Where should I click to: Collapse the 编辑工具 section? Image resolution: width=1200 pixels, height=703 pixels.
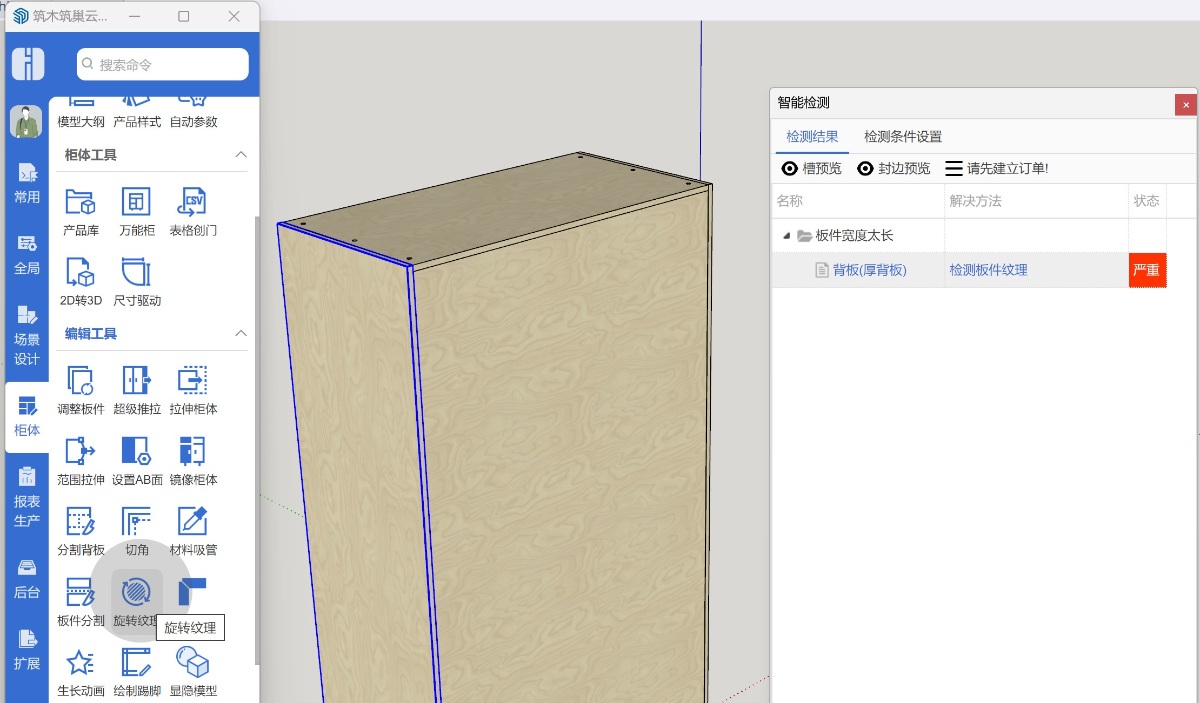pos(241,333)
